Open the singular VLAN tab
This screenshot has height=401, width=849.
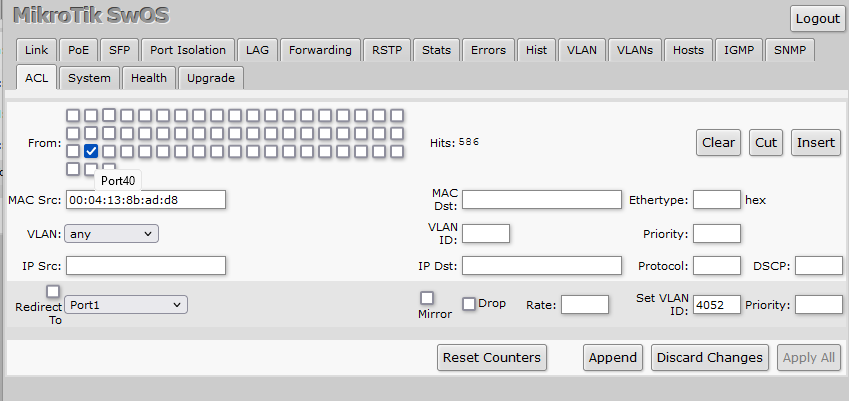click(582, 50)
